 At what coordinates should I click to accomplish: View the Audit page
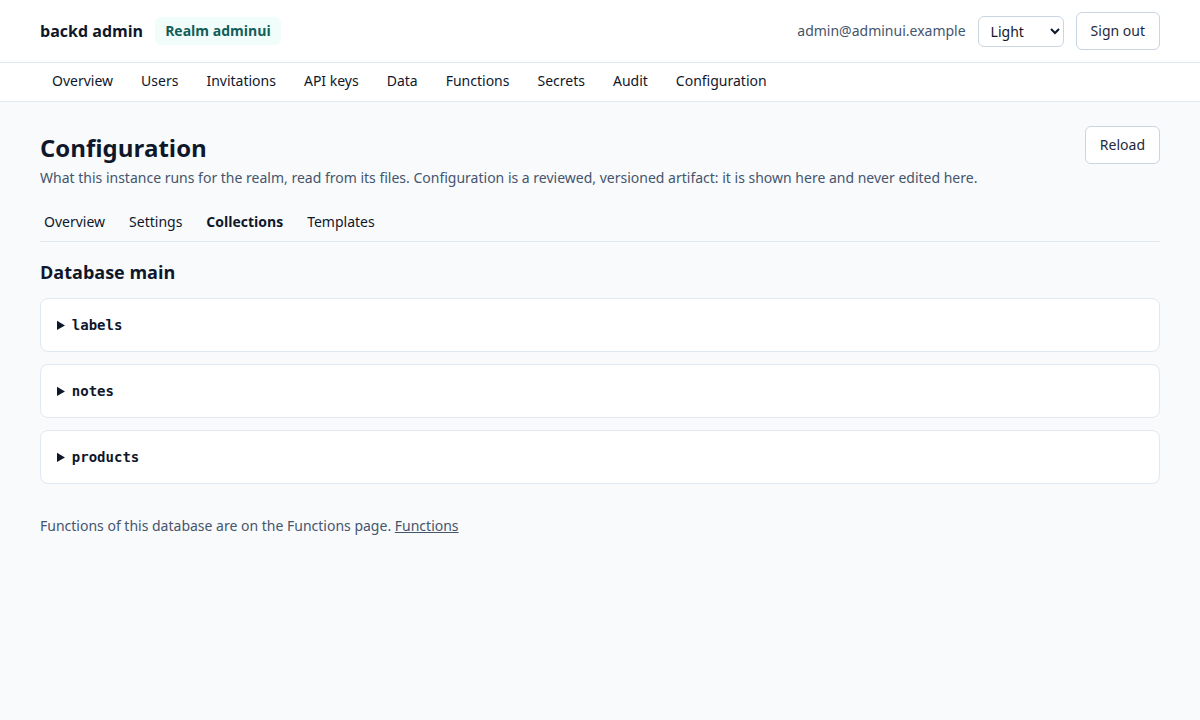630,81
